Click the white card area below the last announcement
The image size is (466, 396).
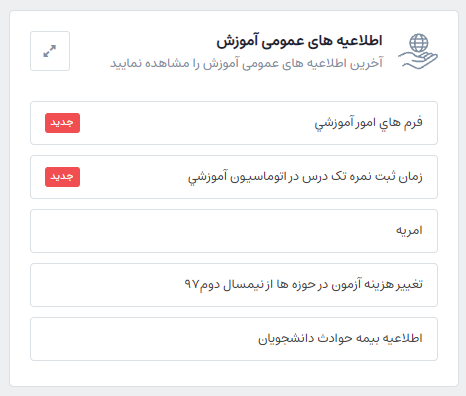coord(234,373)
